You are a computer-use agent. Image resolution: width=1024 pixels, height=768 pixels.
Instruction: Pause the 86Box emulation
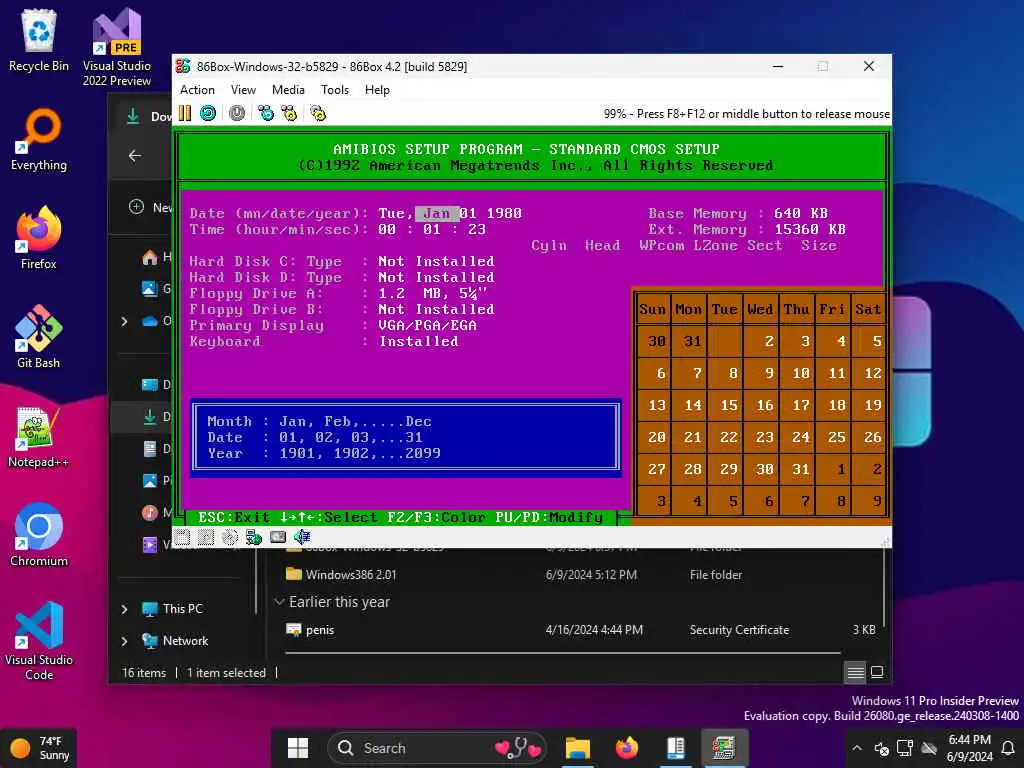pyautogui.click(x=185, y=113)
